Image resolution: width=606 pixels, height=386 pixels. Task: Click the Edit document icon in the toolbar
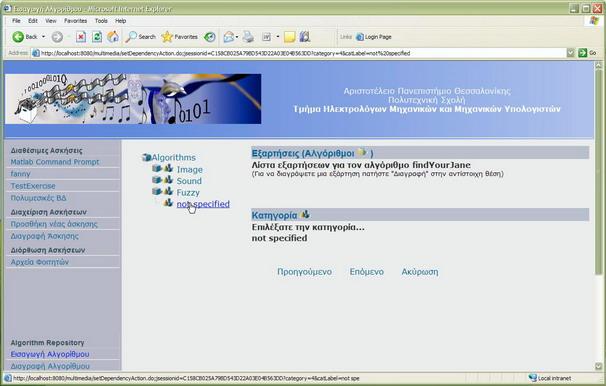(266, 37)
